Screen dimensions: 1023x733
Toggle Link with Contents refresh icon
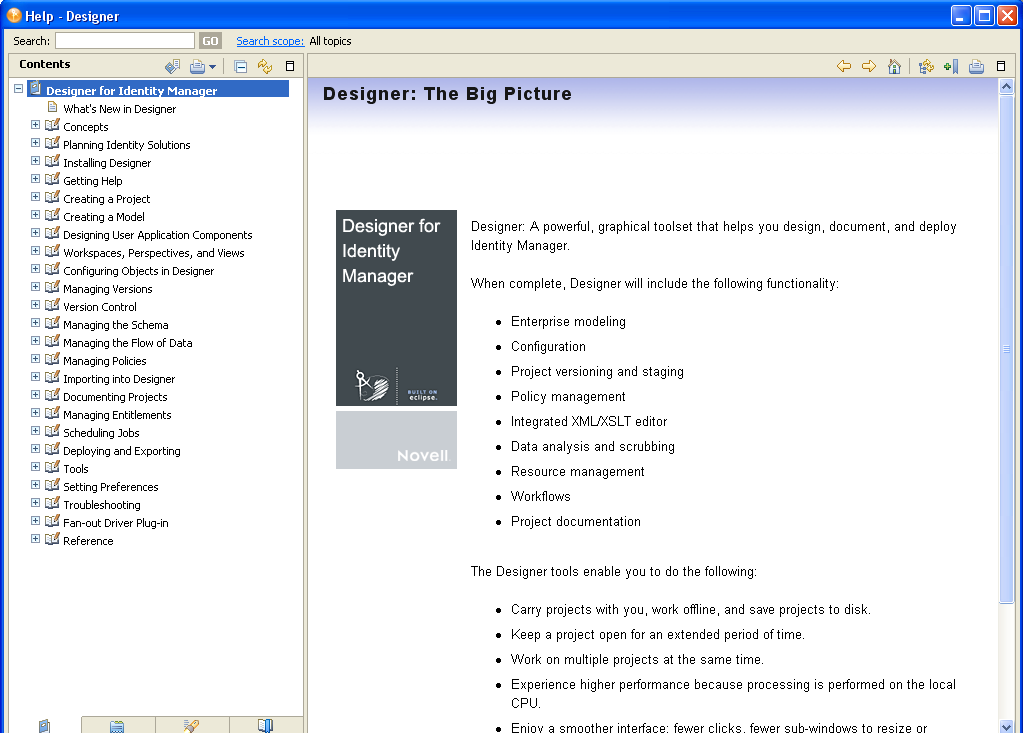point(264,66)
